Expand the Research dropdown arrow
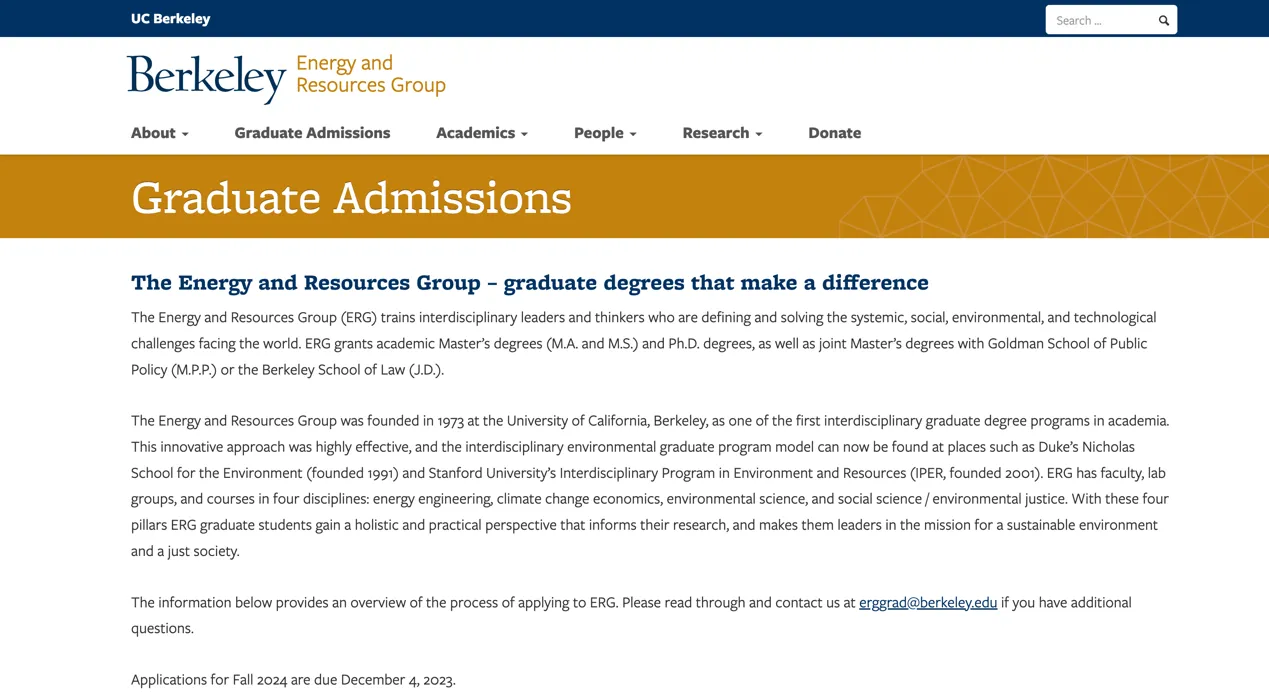The height and width of the screenshot is (694, 1269). click(x=759, y=134)
